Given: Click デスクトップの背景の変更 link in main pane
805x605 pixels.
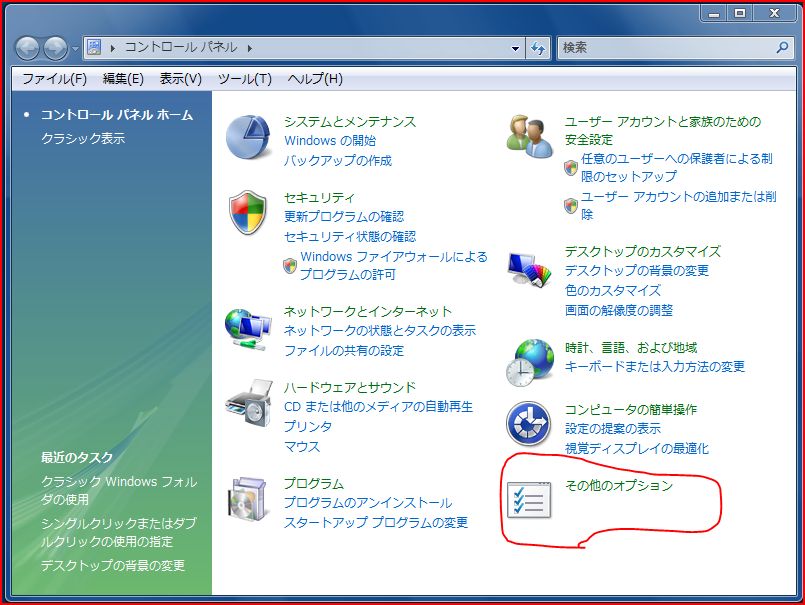Looking at the screenshot, I should 637,271.
